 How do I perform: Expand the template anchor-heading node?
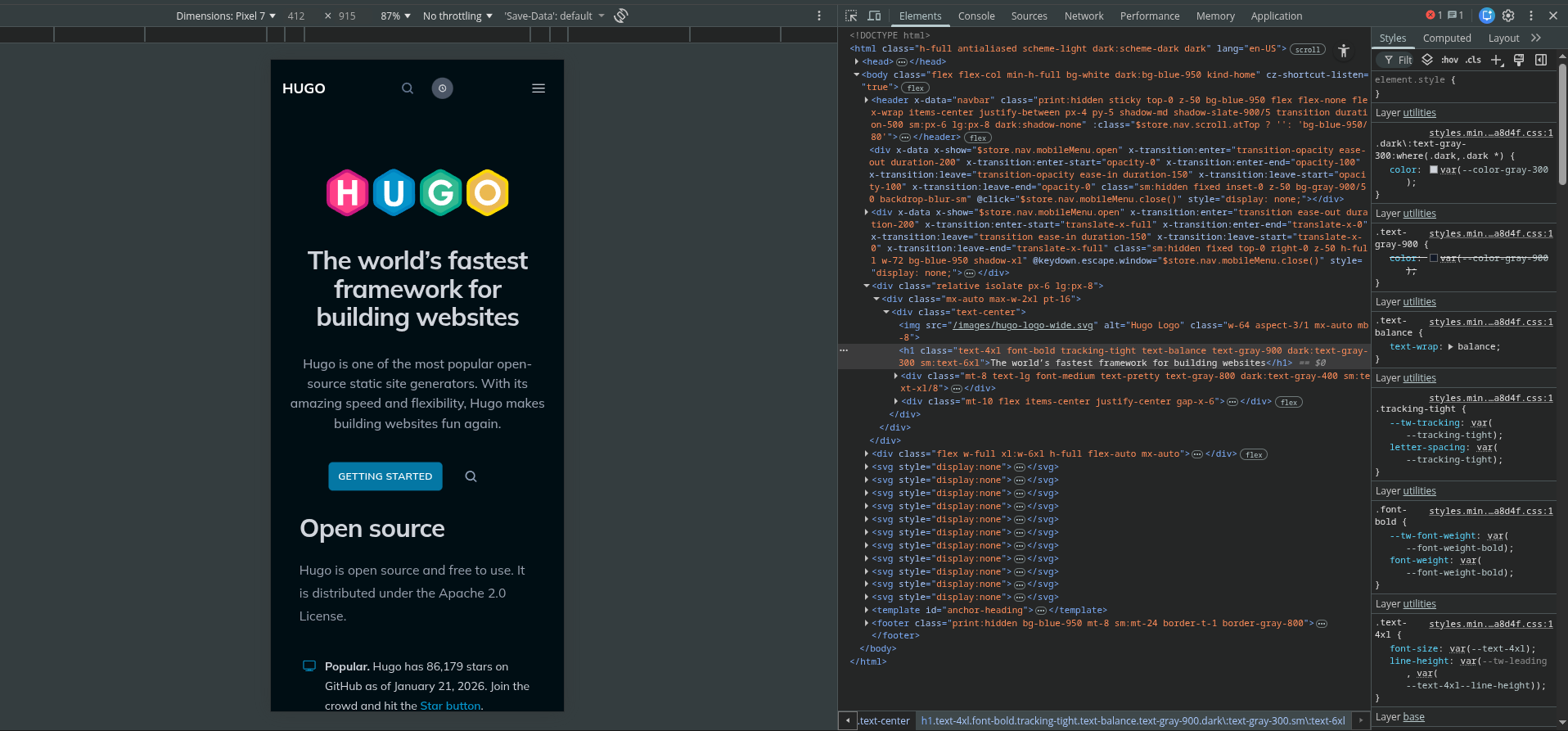(866, 610)
